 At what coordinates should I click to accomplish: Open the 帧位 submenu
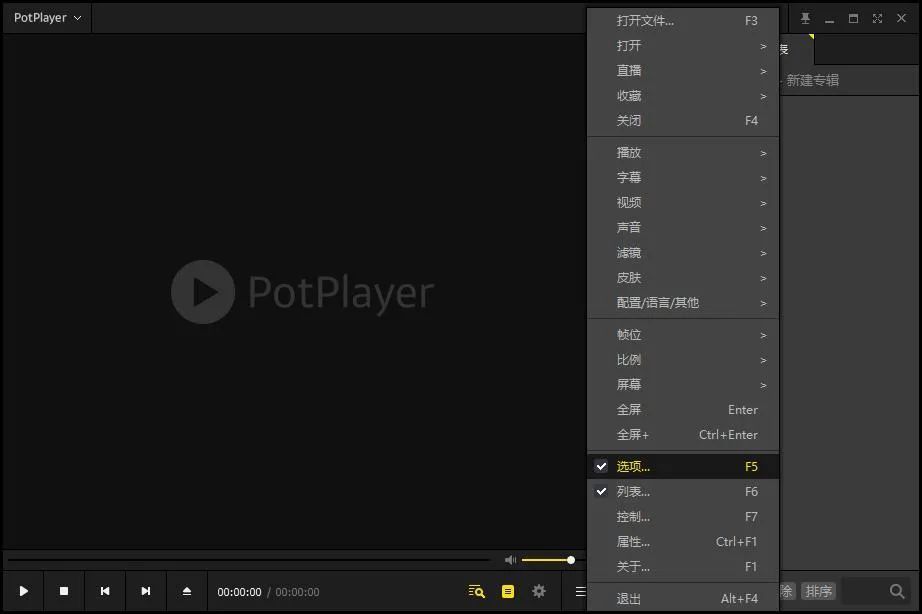[x=683, y=335]
